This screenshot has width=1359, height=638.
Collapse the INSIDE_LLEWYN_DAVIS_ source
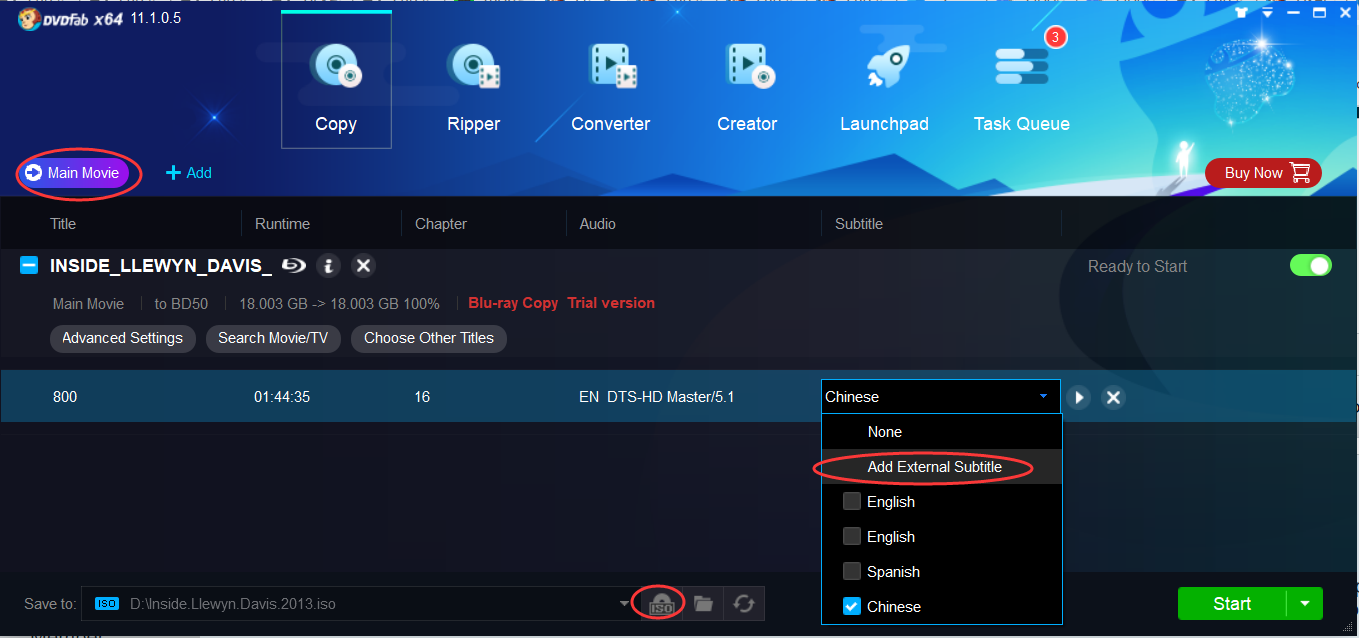30,265
